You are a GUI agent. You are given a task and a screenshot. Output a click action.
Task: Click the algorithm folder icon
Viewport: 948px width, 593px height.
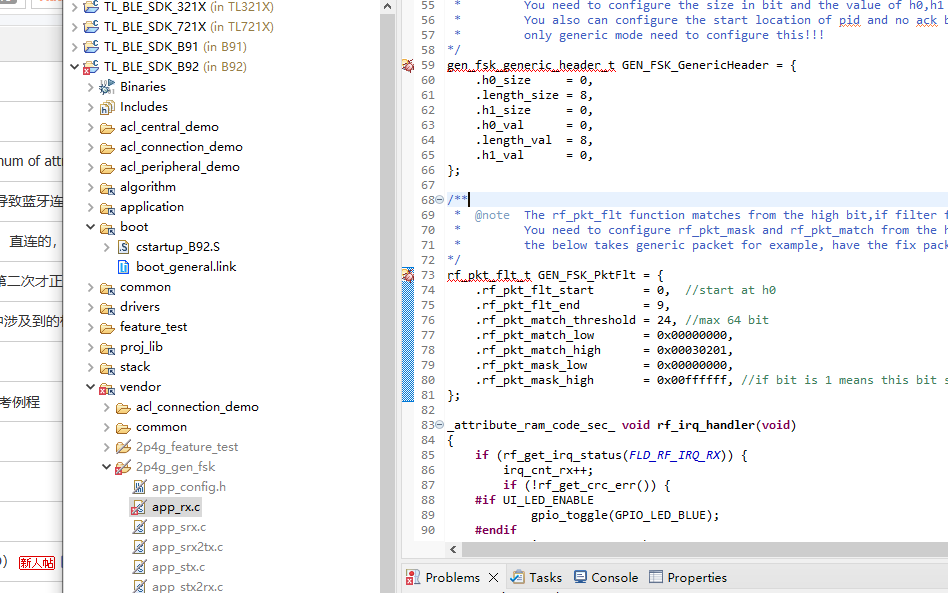(107, 188)
